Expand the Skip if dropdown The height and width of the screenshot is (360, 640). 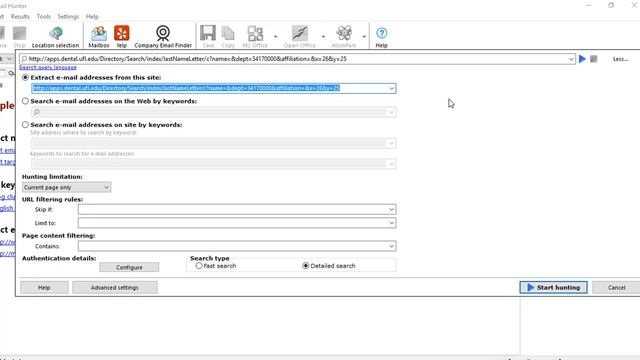391,209
